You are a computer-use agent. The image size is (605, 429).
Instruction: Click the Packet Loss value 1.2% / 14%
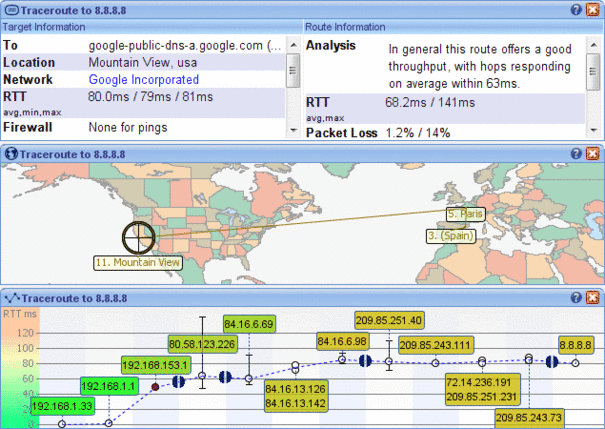(x=418, y=133)
